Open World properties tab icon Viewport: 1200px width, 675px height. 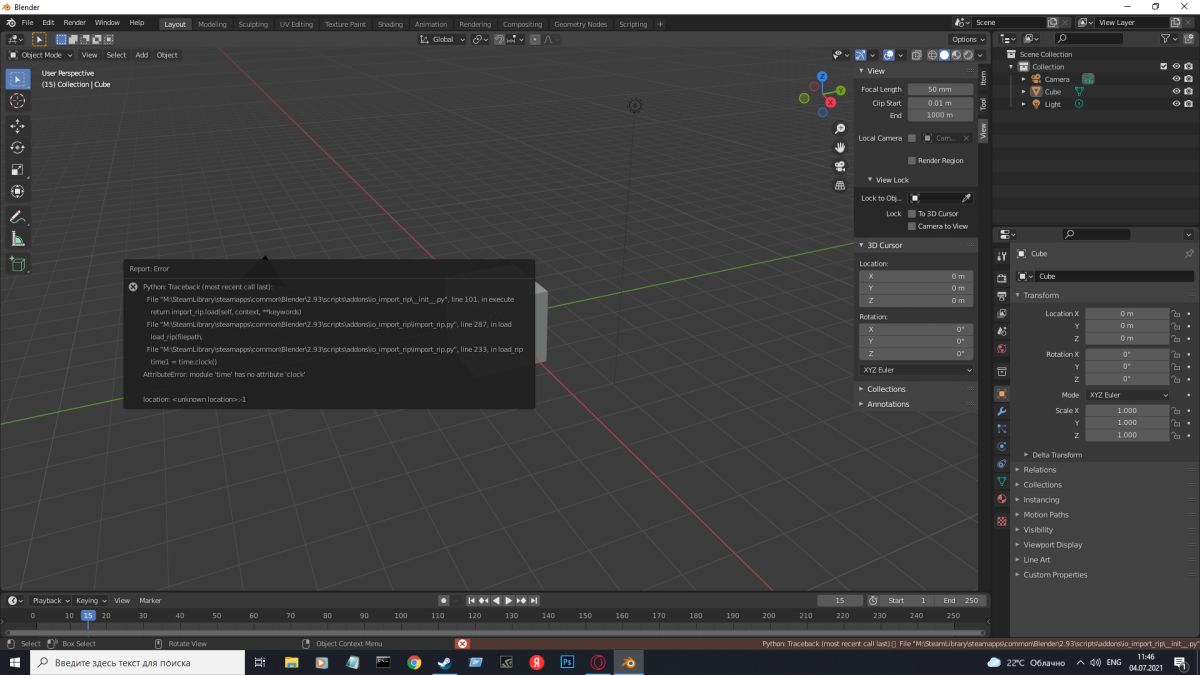(1002, 349)
